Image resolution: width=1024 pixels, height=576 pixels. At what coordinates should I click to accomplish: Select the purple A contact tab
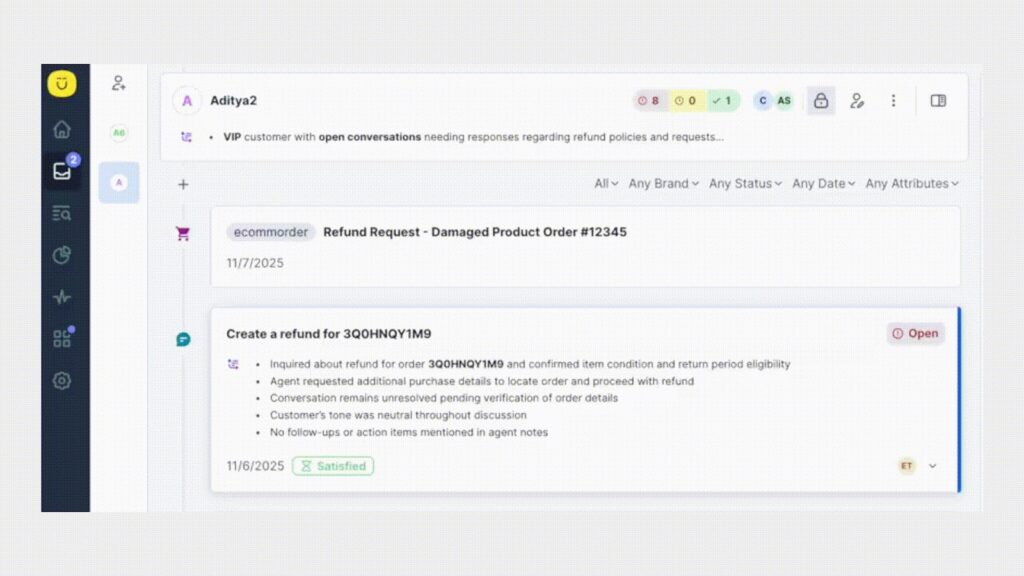tap(119, 182)
